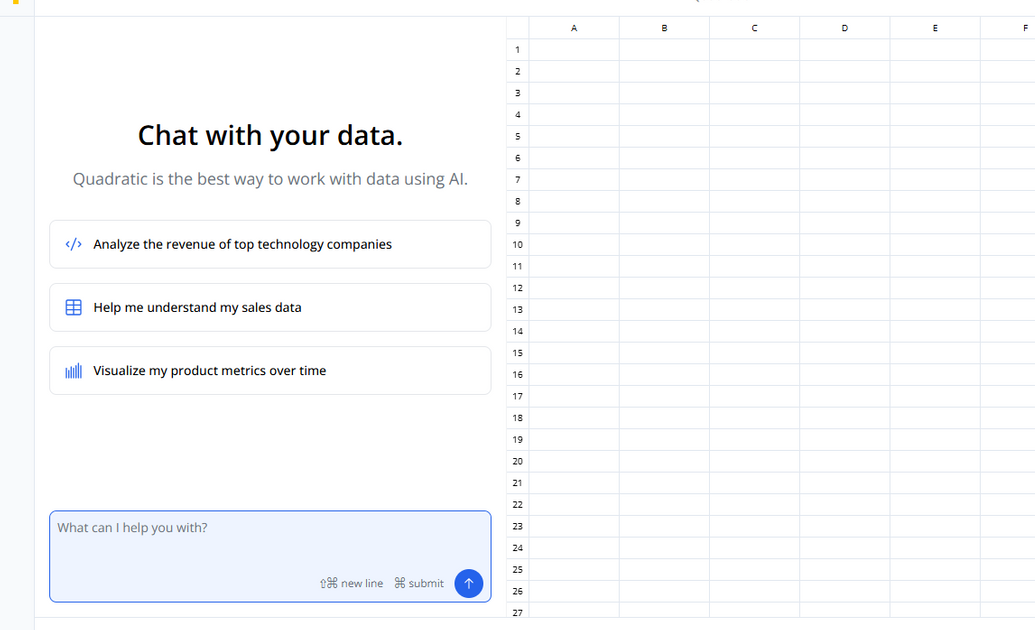Select cell C5 in the grid
Screen dimensions: 1035x630
click(754, 136)
